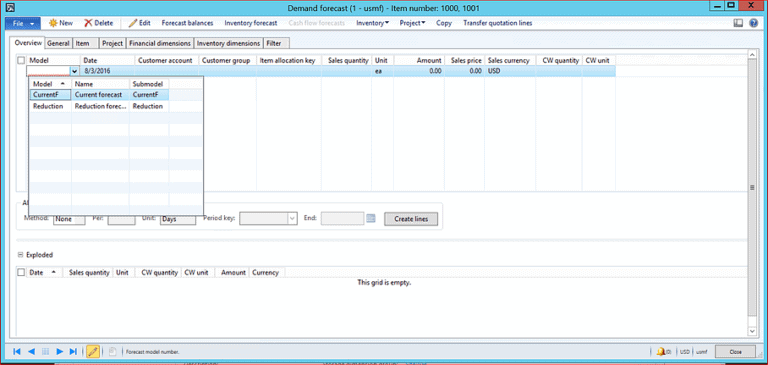Click the Submodel column header in lookup
The image size is (768, 365).
149,84
